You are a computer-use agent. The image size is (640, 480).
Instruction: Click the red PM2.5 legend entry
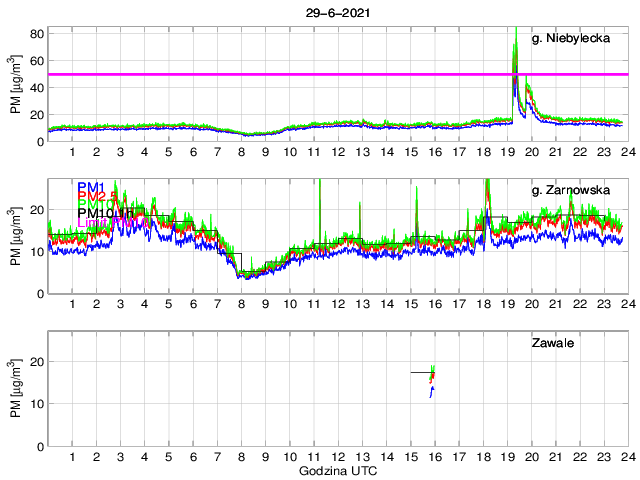coord(96,196)
